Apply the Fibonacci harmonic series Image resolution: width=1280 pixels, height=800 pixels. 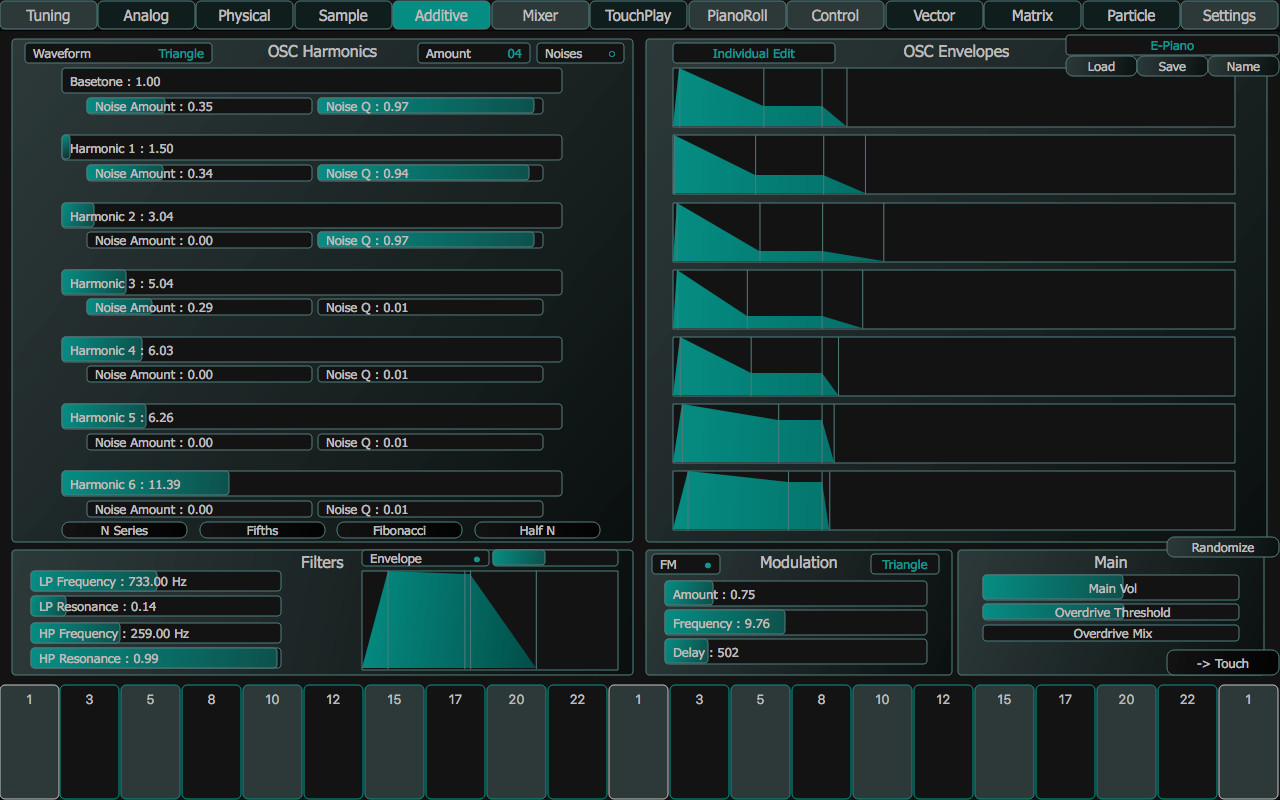pyautogui.click(x=399, y=530)
